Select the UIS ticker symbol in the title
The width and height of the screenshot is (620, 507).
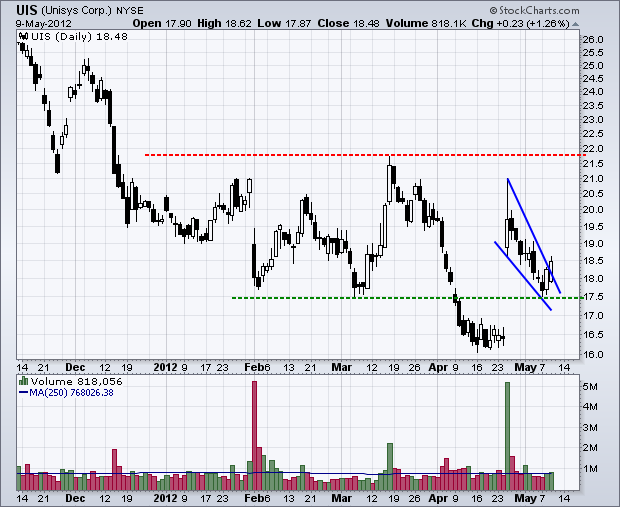[27, 10]
